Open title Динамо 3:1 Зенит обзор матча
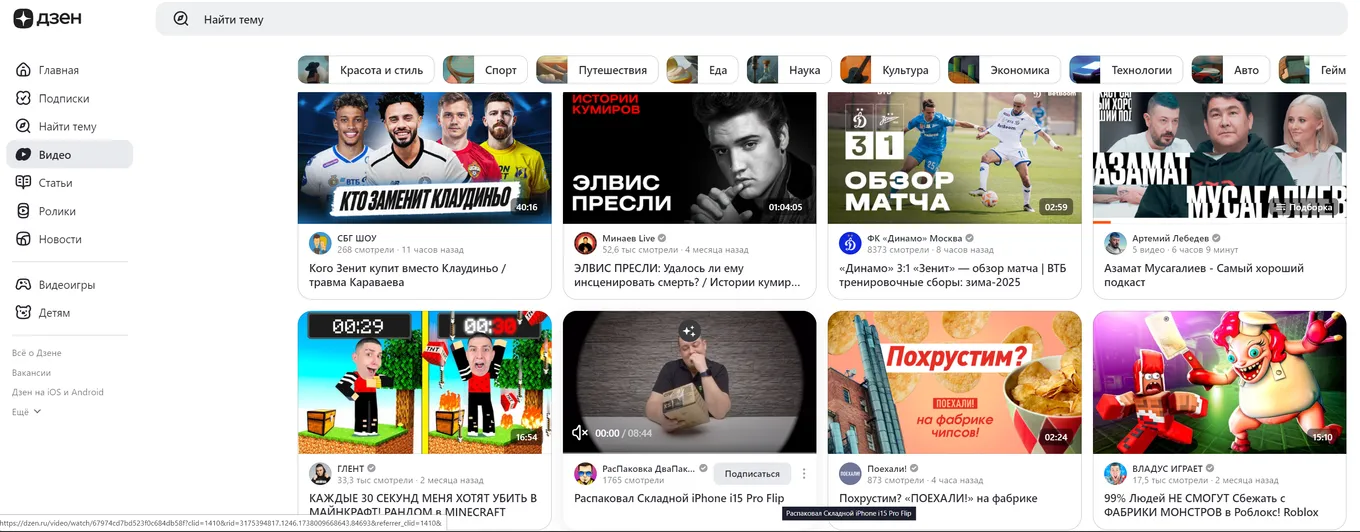The width and height of the screenshot is (1360, 532). 952,275
